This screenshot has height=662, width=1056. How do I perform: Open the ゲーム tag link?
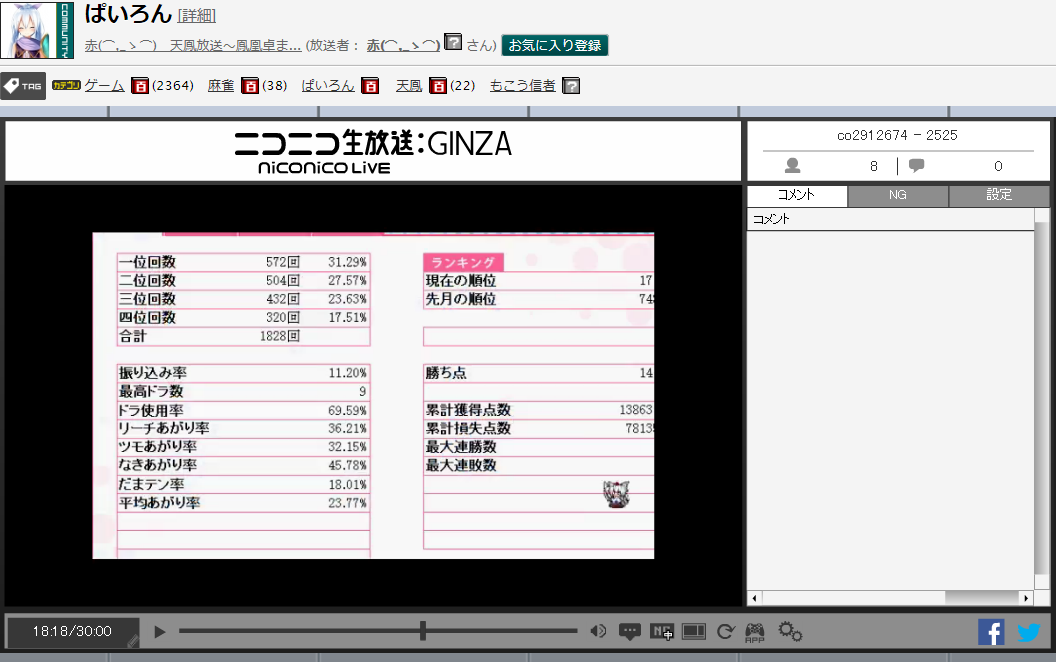coord(104,86)
